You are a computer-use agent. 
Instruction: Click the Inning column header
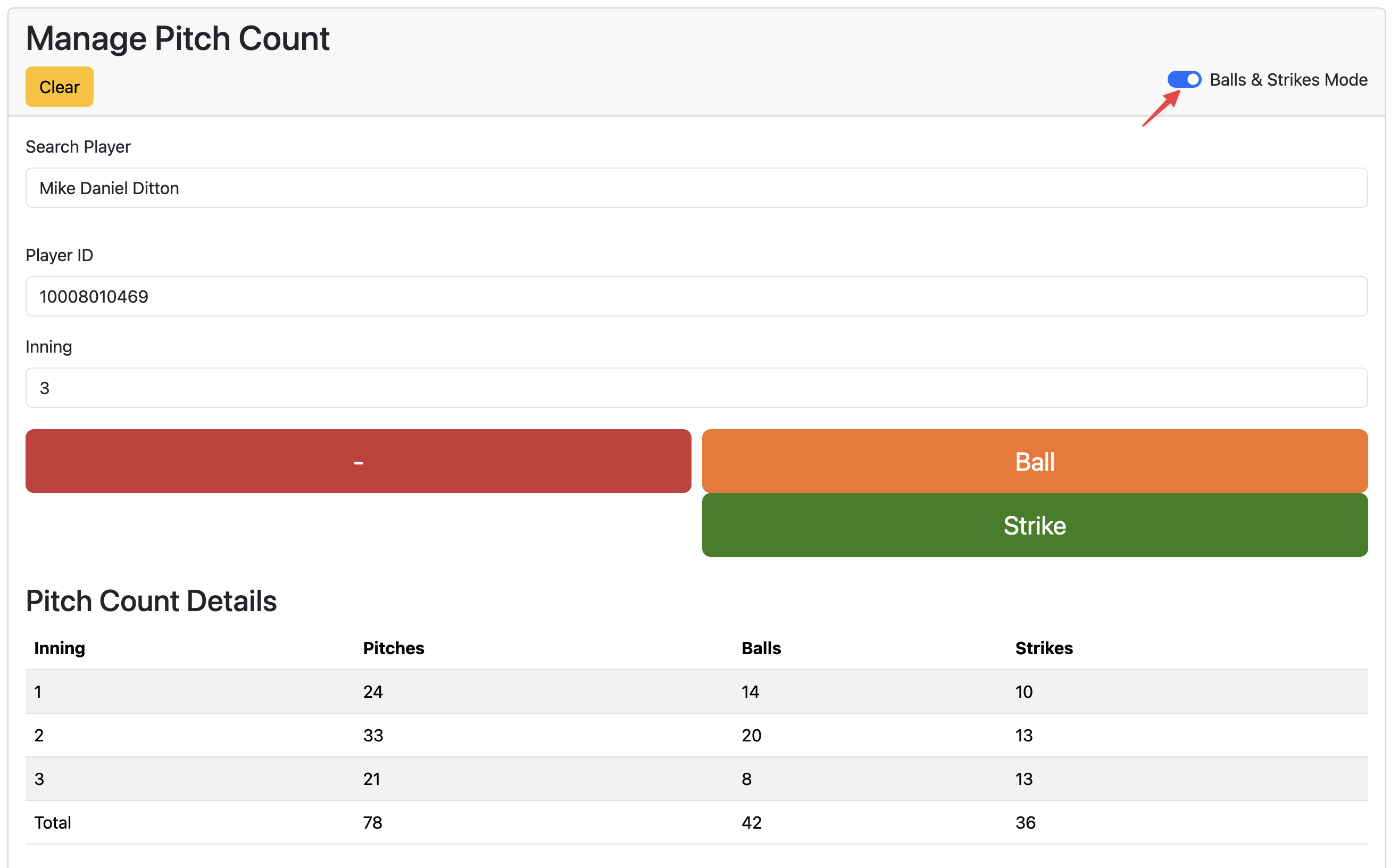(x=60, y=648)
